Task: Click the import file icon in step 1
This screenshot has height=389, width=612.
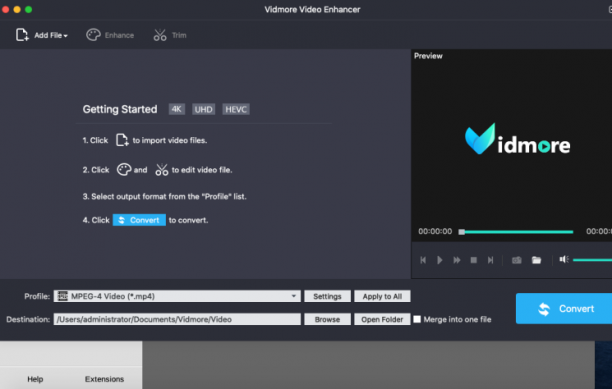Action: (x=122, y=140)
